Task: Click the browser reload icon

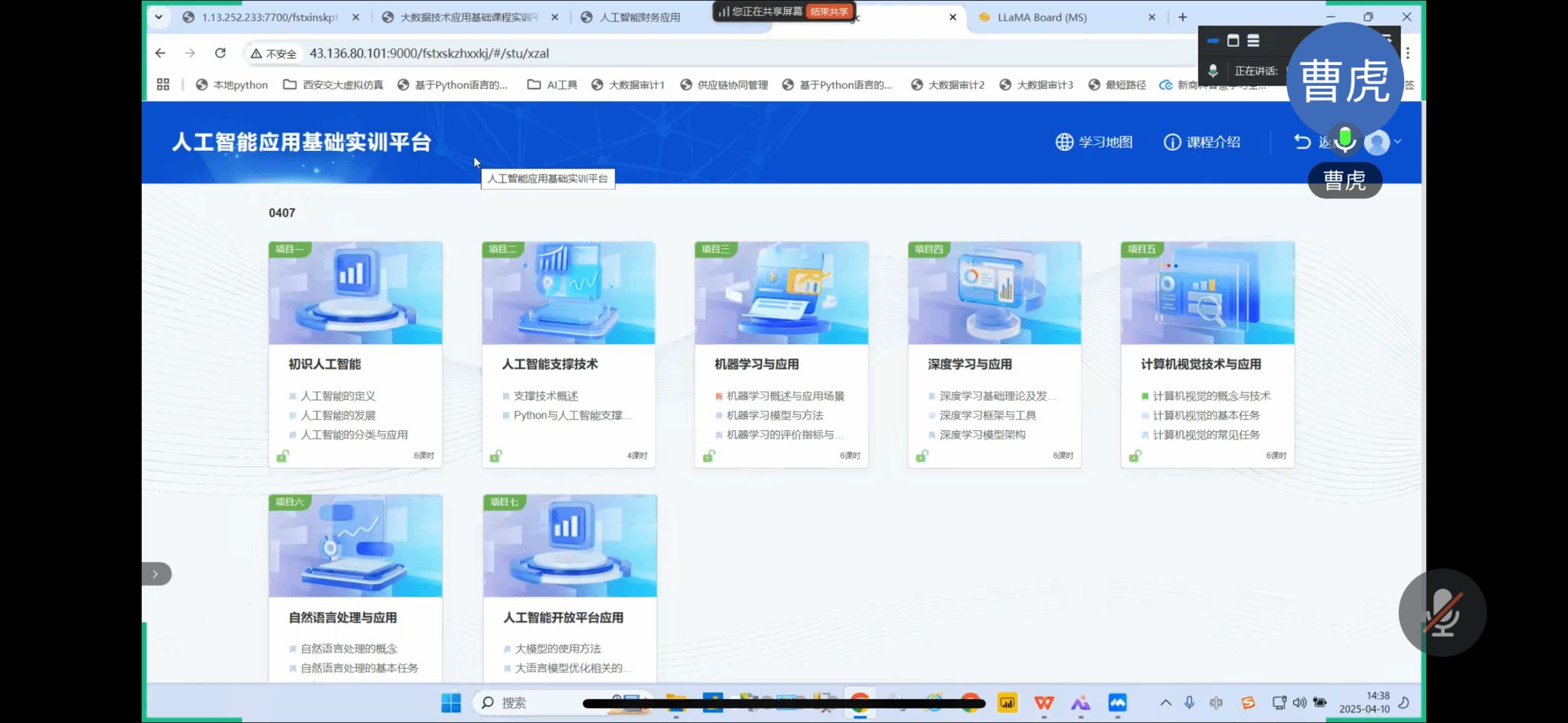Action: (x=220, y=53)
